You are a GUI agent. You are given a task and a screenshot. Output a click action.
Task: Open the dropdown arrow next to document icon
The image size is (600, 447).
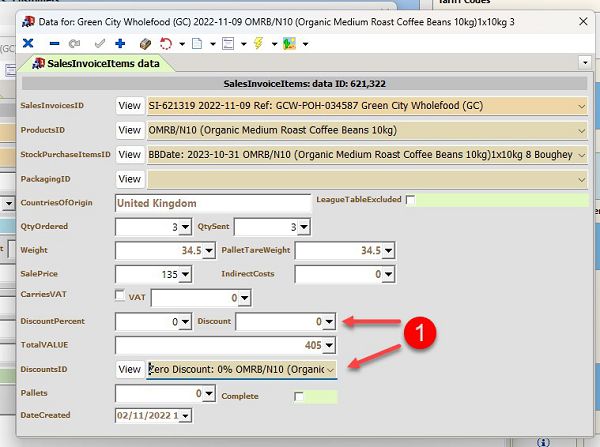click(213, 44)
